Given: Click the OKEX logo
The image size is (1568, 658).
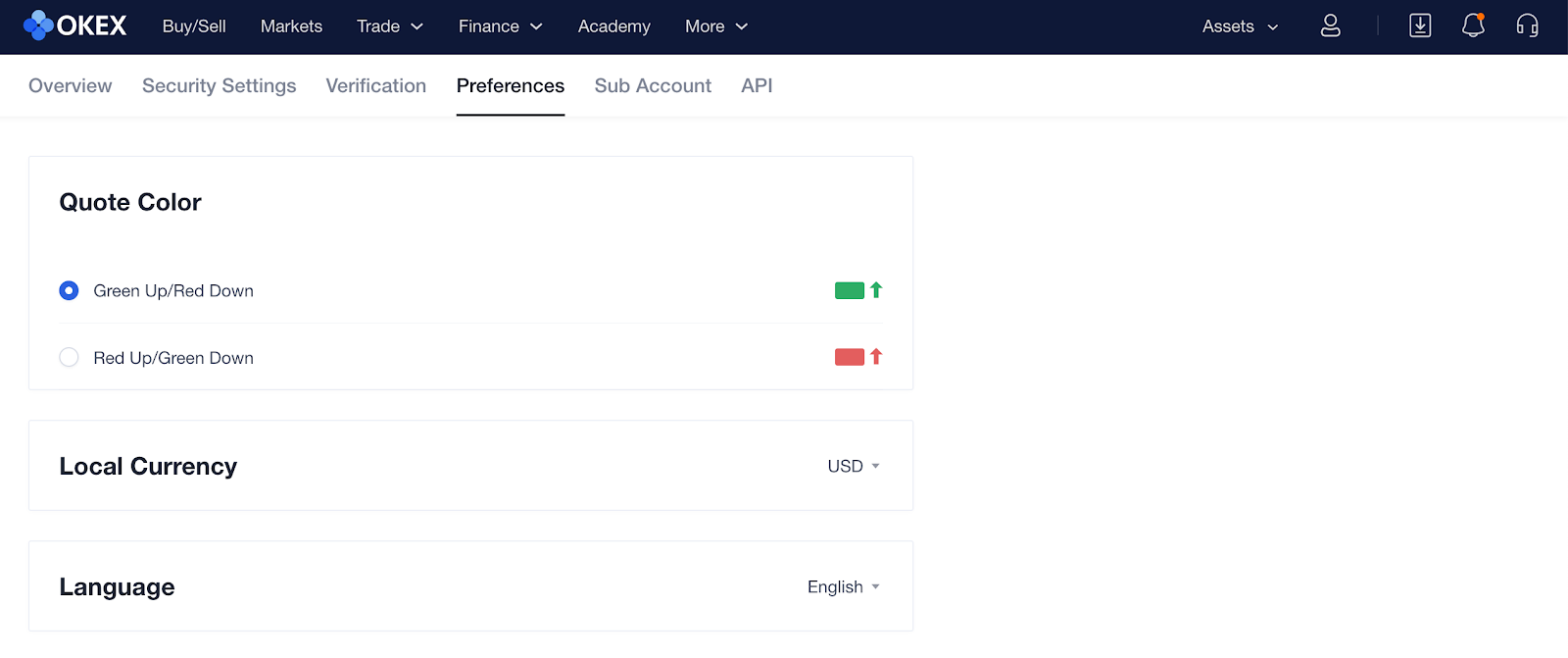Looking at the screenshot, I should [x=75, y=25].
